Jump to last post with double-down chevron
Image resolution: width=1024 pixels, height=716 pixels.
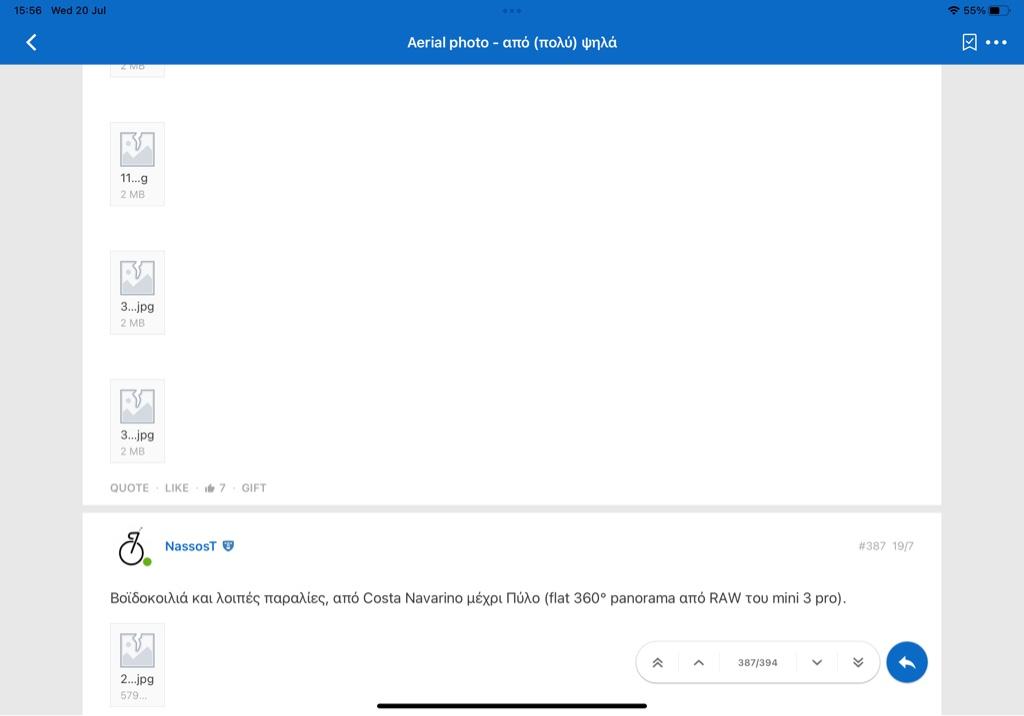(858, 662)
